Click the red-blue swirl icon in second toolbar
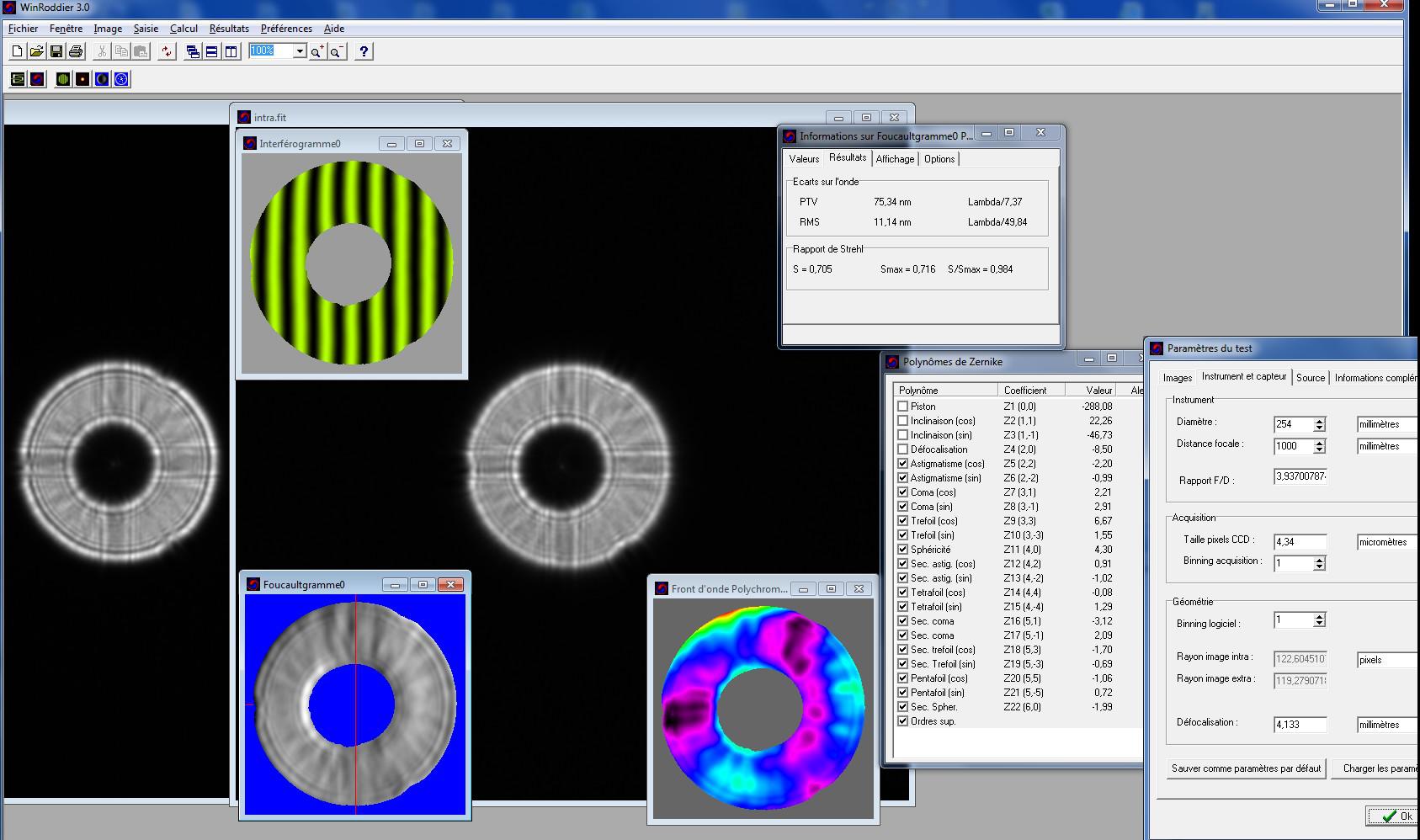 tap(37, 79)
